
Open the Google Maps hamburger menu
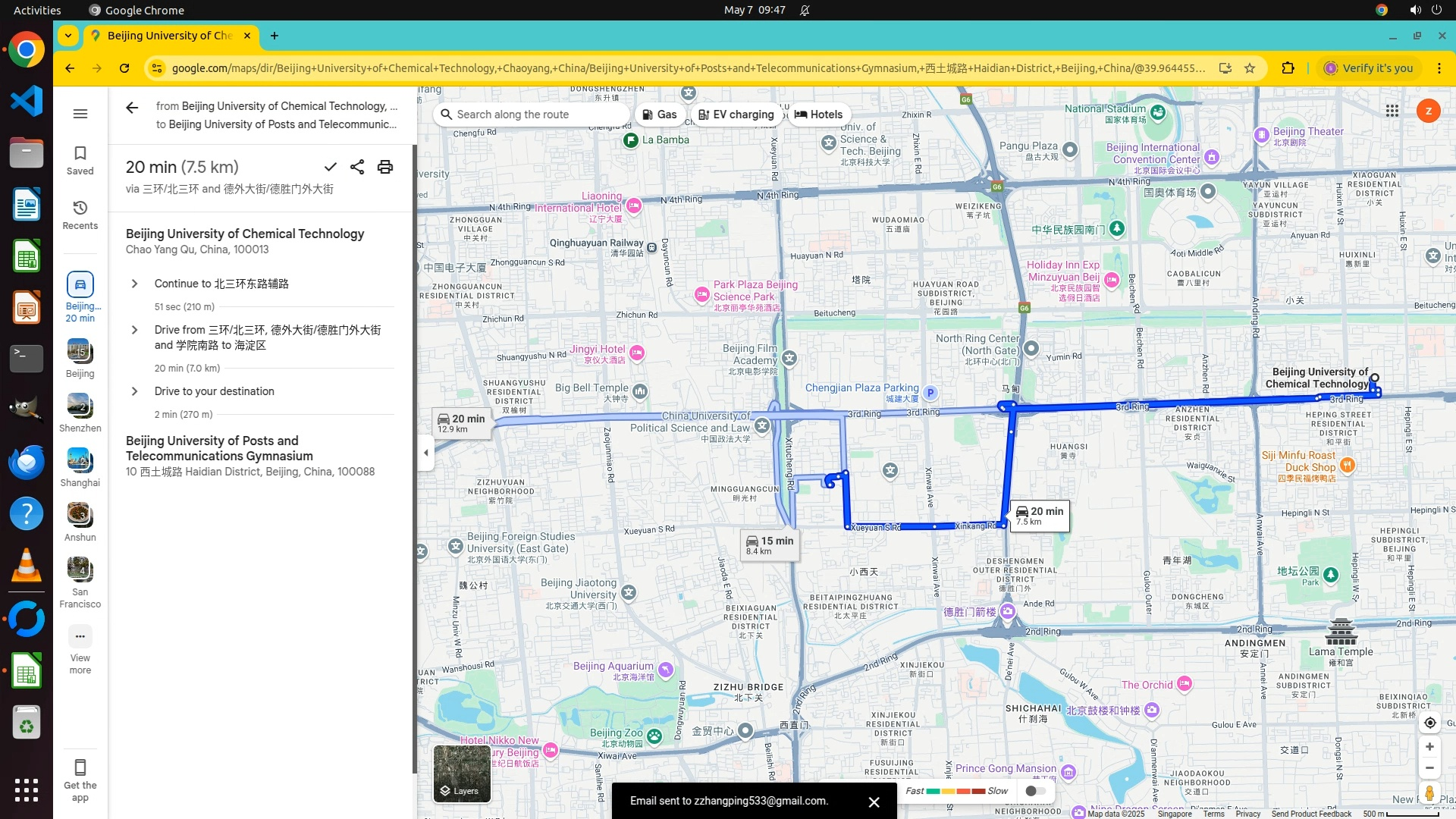click(x=80, y=114)
